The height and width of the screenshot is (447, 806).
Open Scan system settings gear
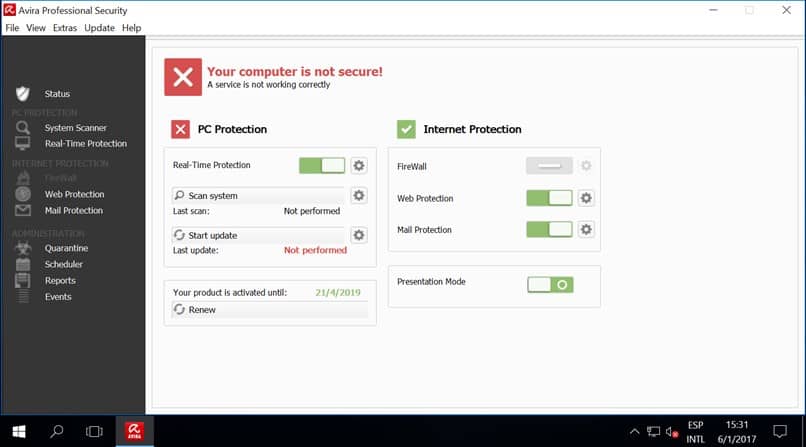pos(359,195)
